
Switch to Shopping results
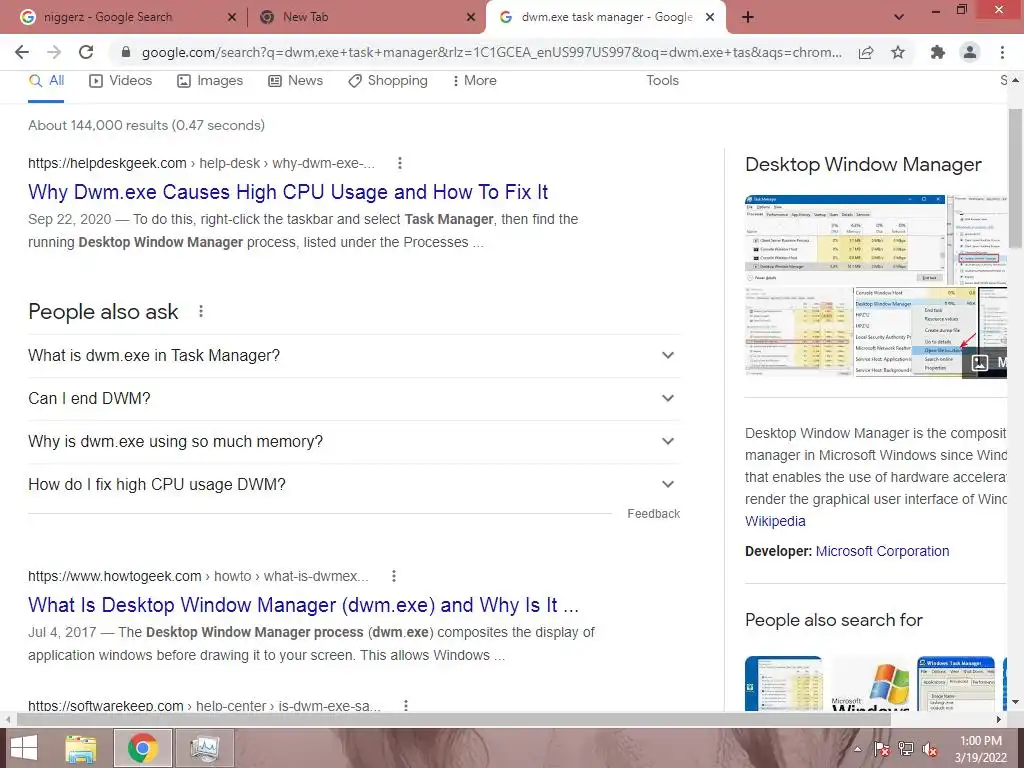click(388, 81)
